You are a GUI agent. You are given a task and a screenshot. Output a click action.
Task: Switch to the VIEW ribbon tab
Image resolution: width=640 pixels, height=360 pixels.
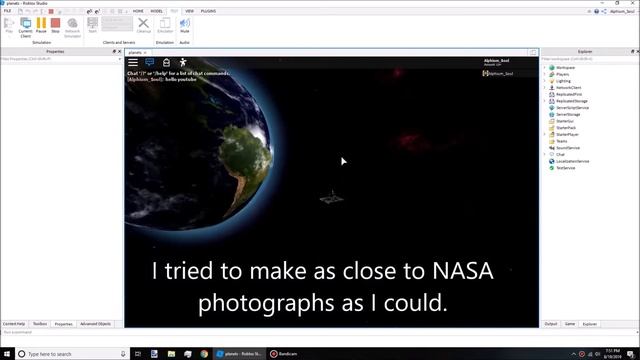click(x=189, y=11)
